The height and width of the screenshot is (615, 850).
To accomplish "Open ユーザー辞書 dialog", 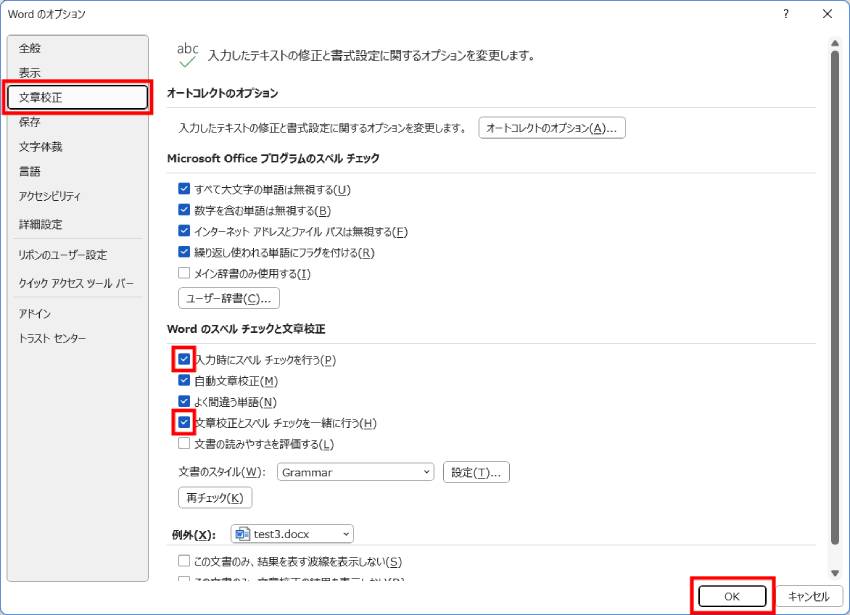I will coord(228,298).
